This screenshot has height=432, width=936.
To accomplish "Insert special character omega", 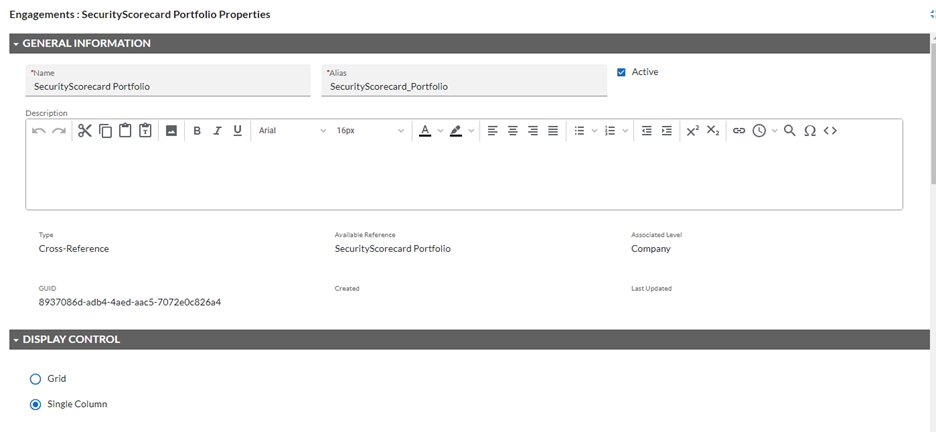I will [x=810, y=131].
